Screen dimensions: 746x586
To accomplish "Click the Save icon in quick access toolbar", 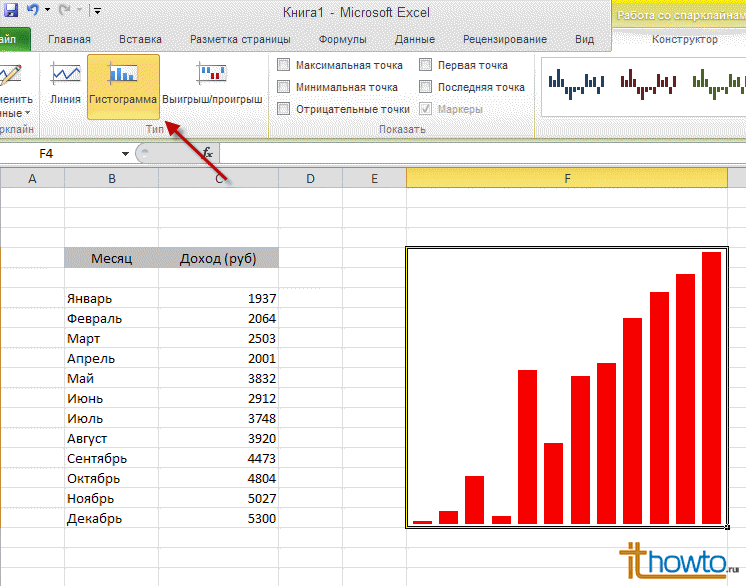I will point(10,10).
